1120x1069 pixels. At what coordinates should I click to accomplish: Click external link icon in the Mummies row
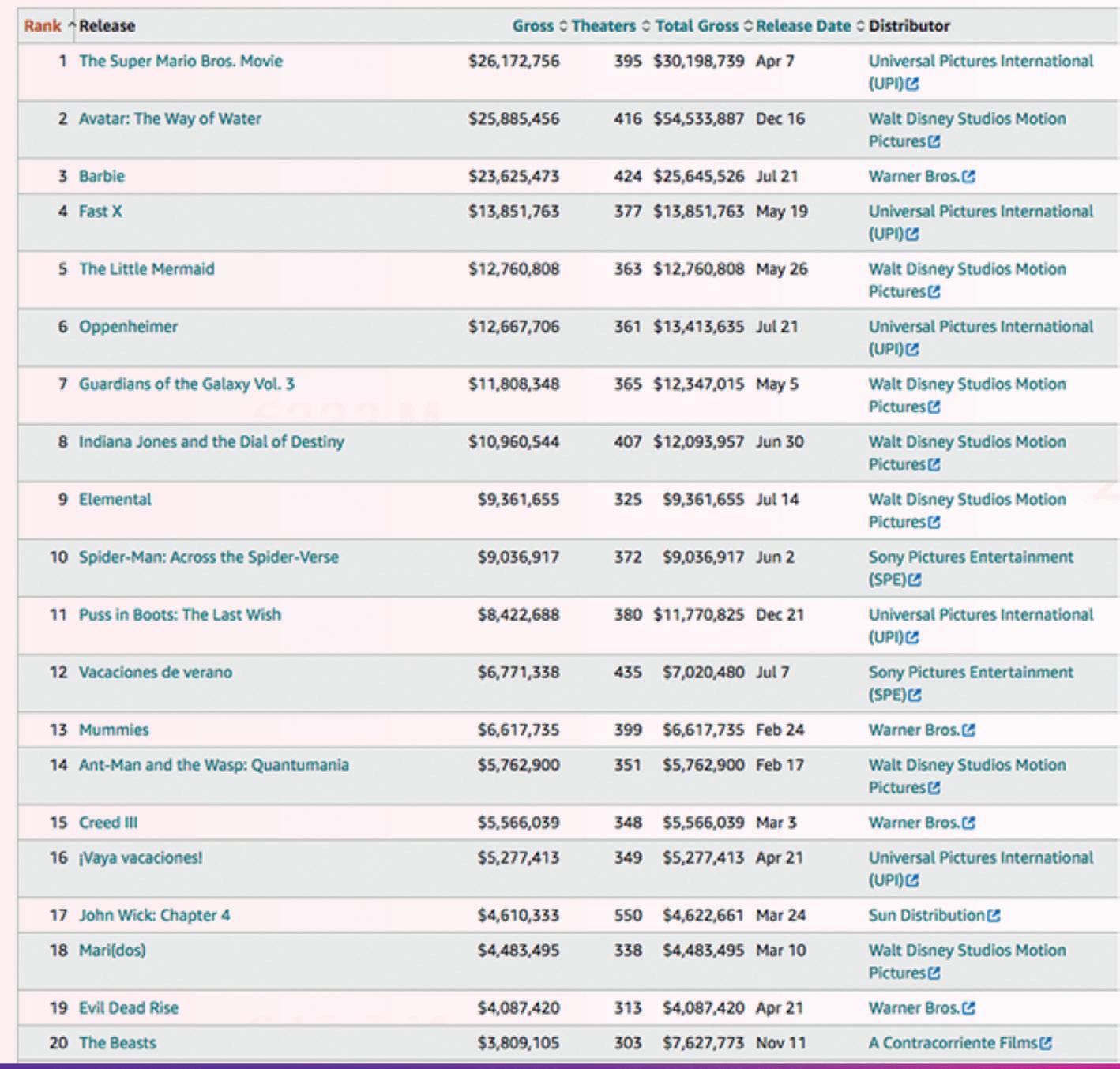969,730
